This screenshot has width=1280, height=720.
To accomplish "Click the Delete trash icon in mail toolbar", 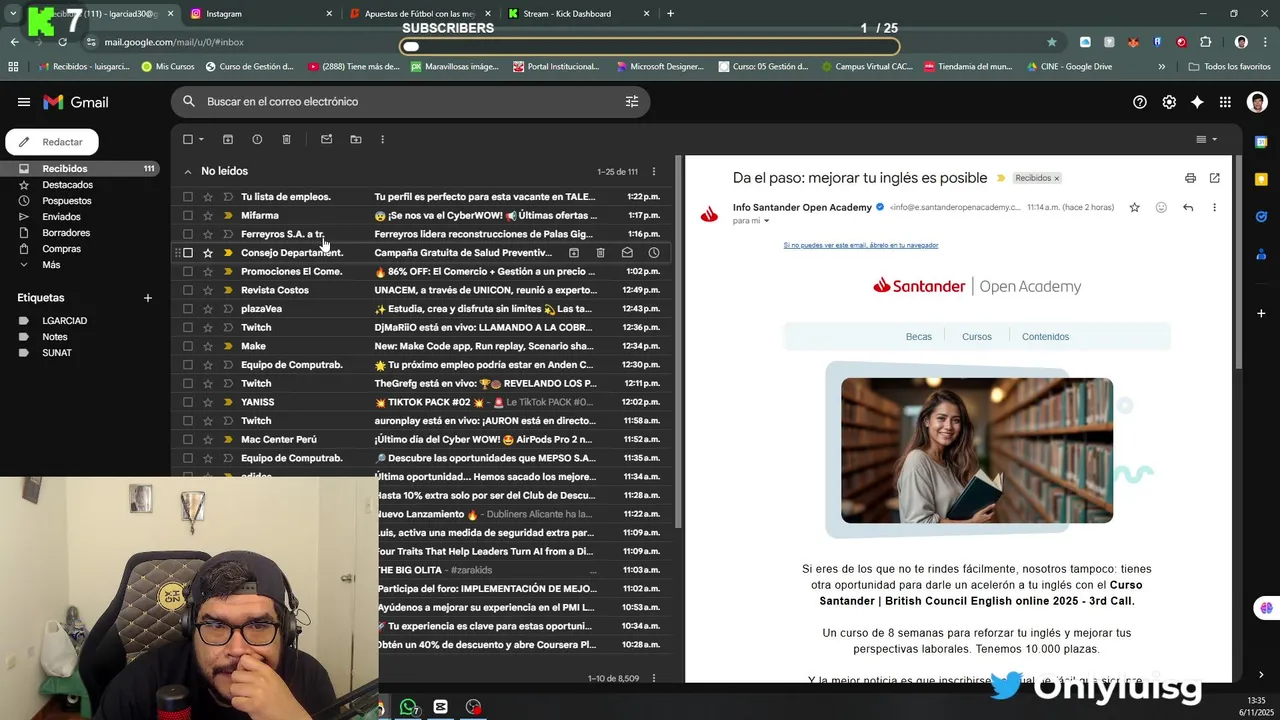I will 286,139.
